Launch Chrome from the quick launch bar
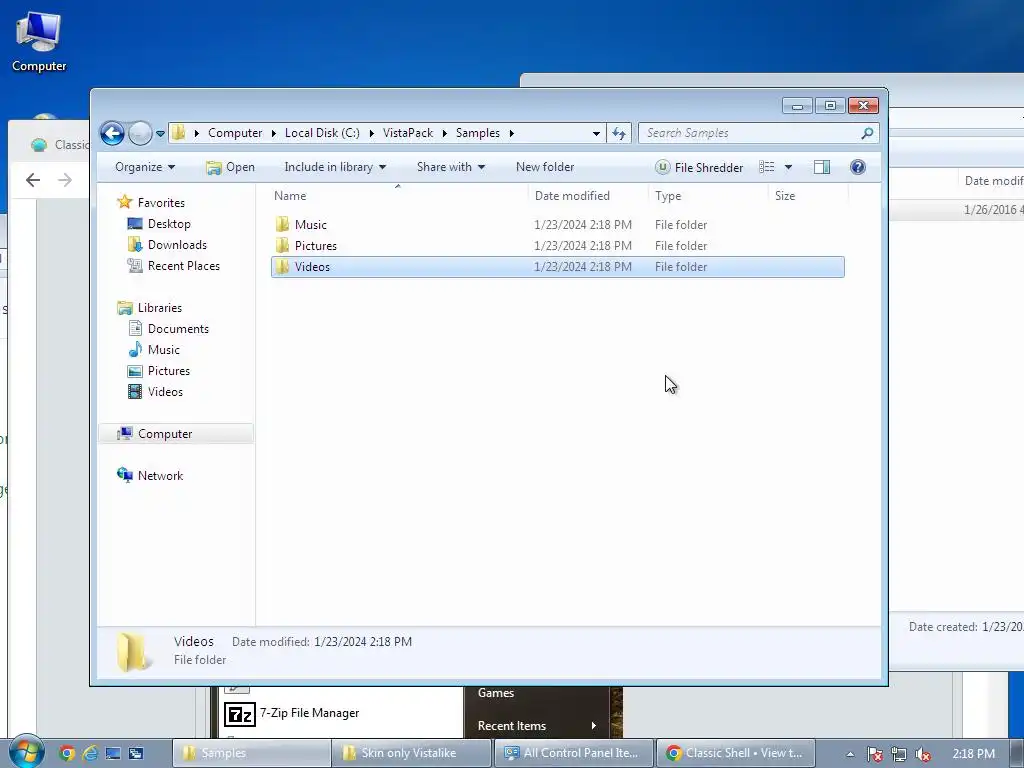 [x=67, y=753]
